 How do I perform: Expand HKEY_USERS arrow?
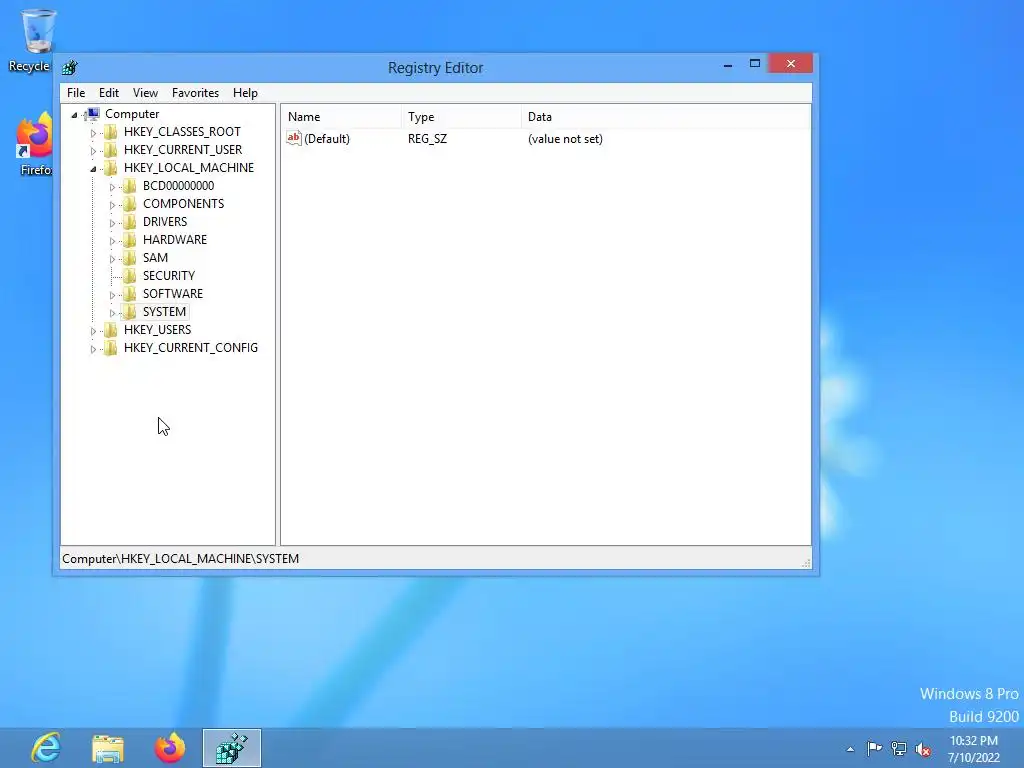[93, 331]
